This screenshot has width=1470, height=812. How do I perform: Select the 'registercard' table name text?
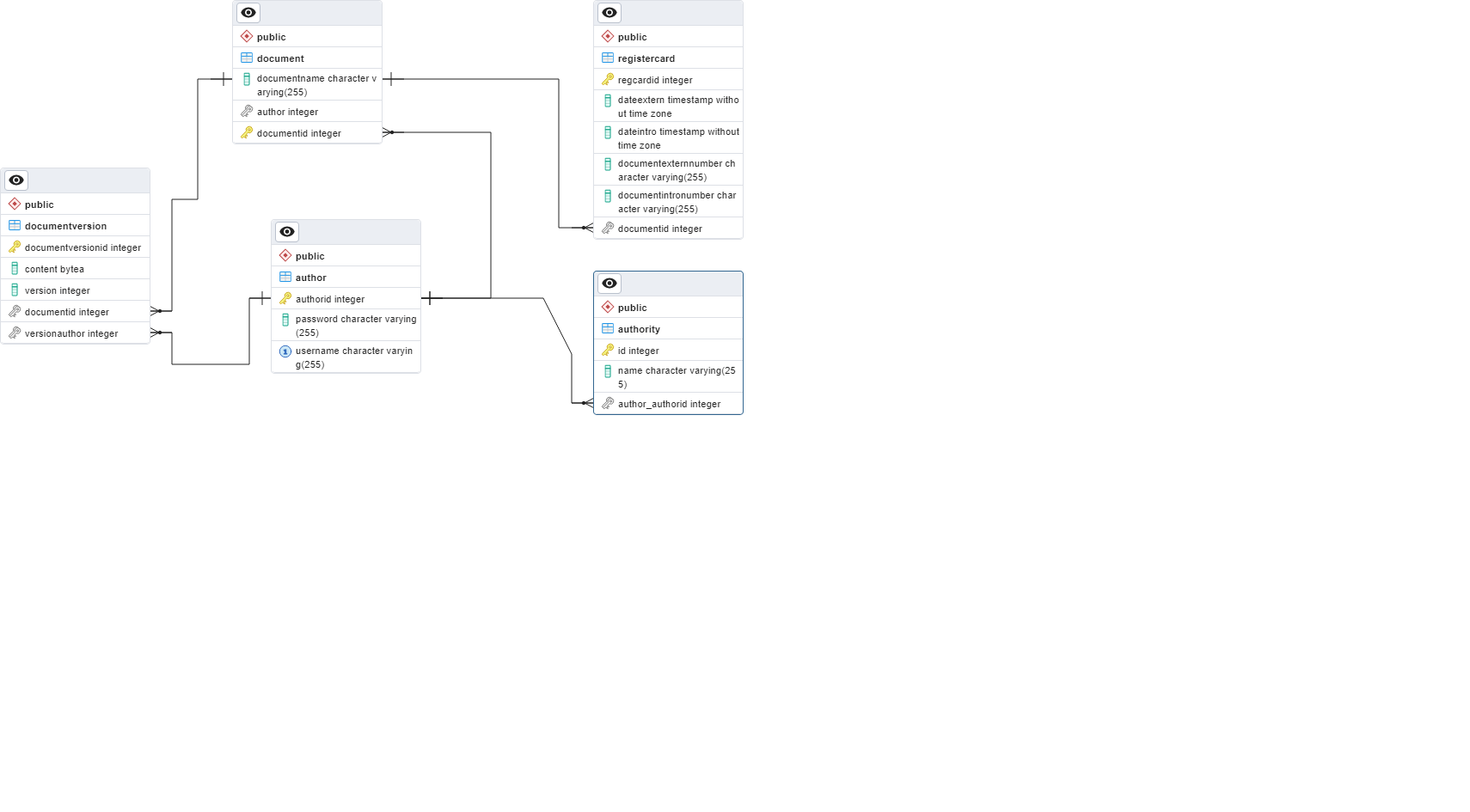(646, 58)
